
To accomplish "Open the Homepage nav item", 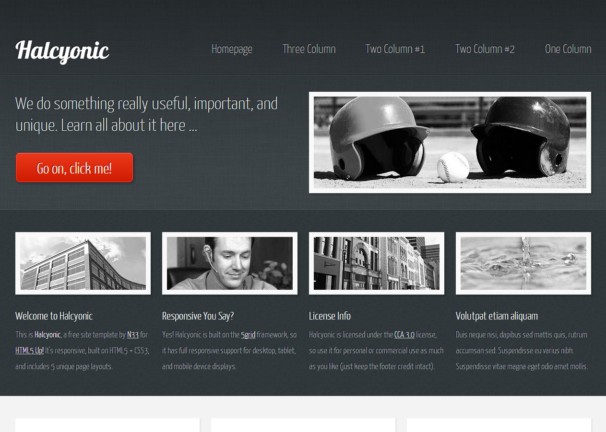I will 231,49.
